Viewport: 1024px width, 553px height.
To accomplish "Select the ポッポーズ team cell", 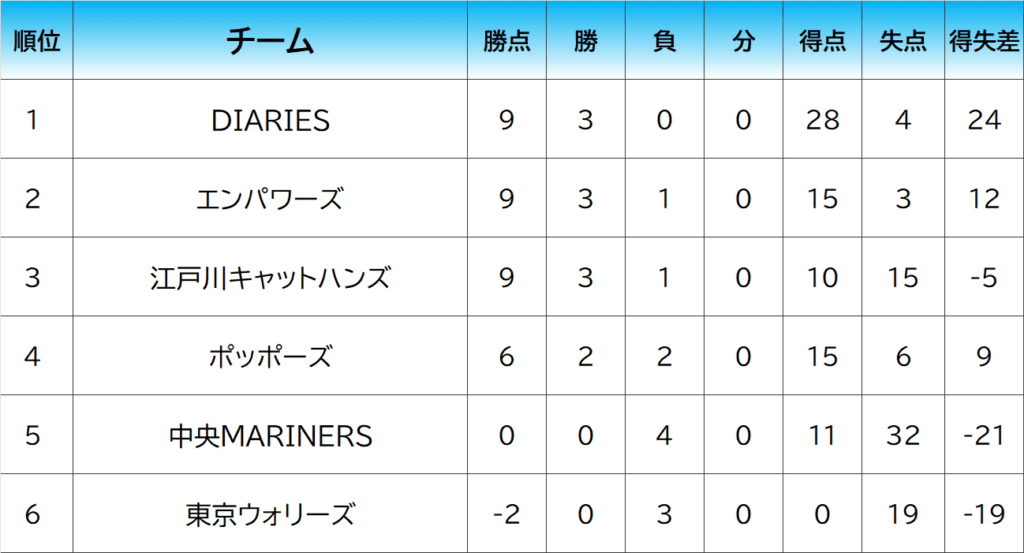I will click(270, 356).
